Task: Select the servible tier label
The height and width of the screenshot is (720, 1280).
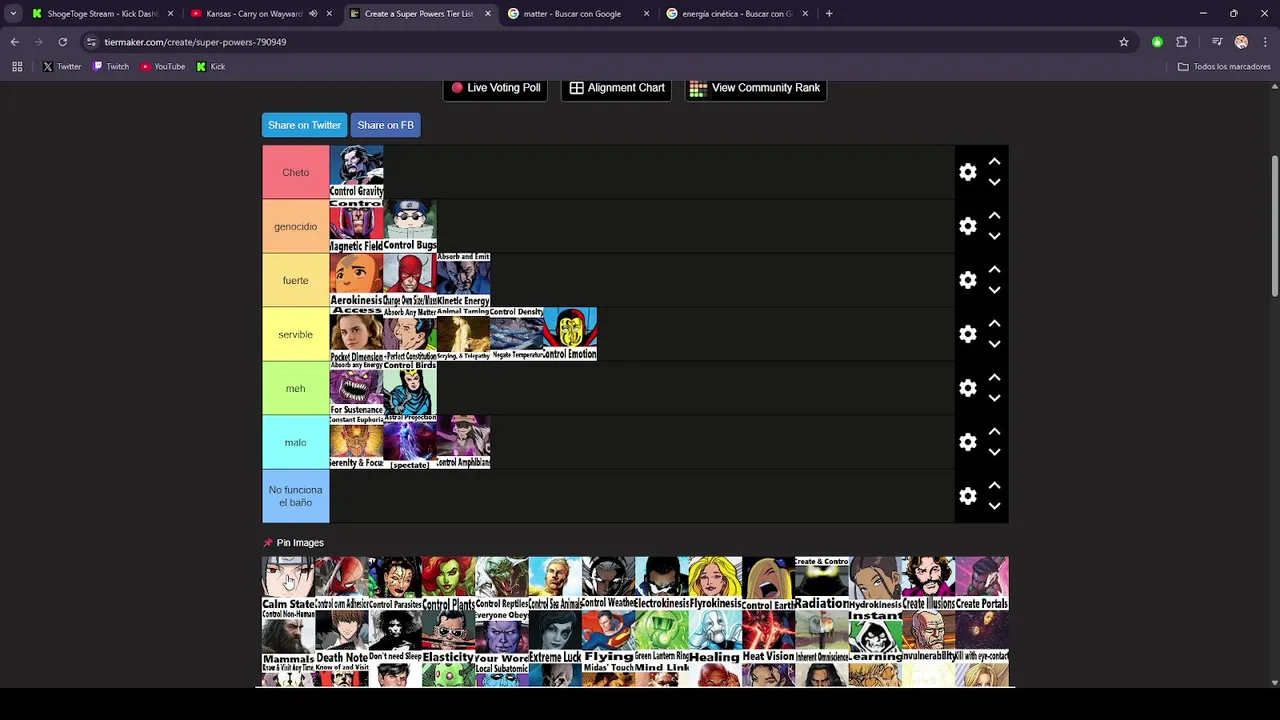Action: coord(295,334)
